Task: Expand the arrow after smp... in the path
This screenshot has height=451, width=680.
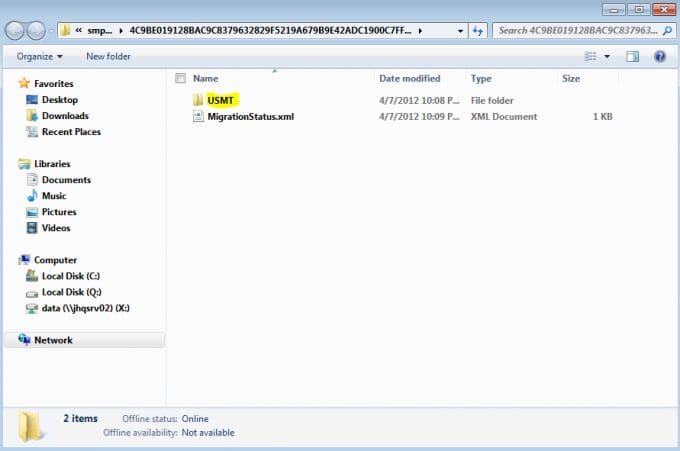Action: [x=121, y=31]
